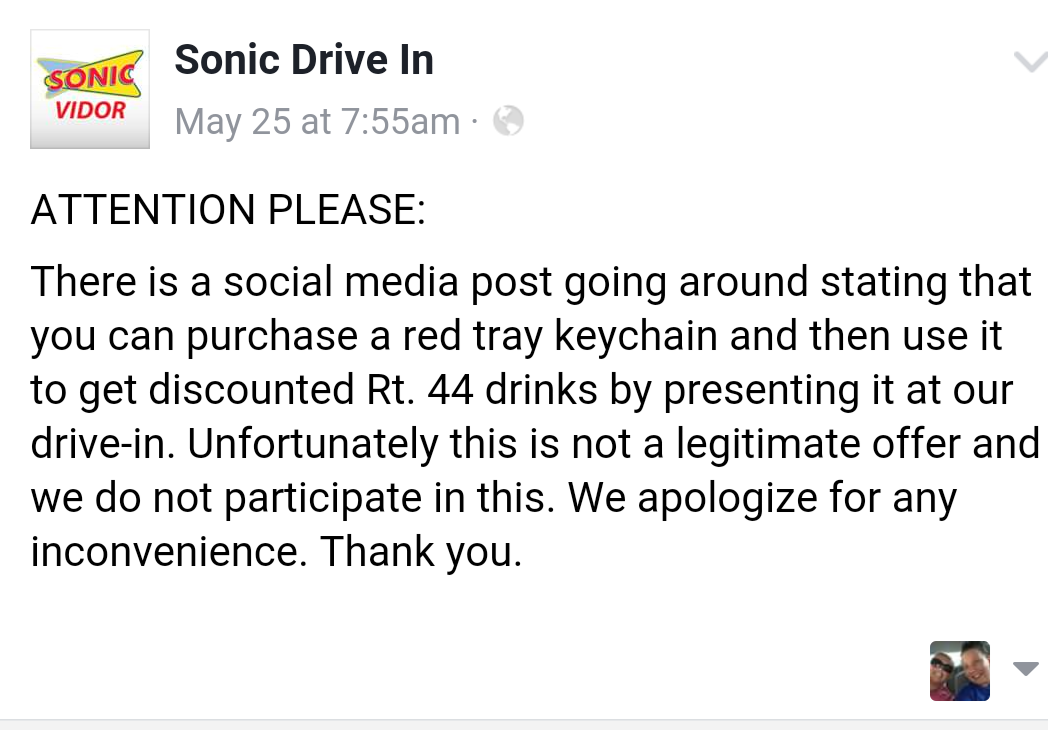The height and width of the screenshot is (730, 1048).
Task: Click the sentence 'We apologize for any'
Action: coord(763,498)
